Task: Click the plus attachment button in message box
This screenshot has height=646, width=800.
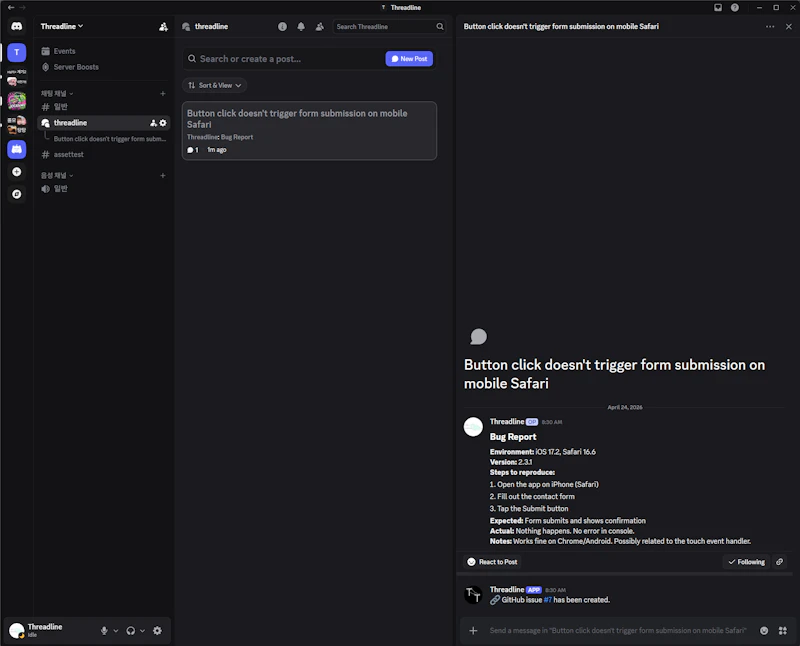Action: click(473, 631)
